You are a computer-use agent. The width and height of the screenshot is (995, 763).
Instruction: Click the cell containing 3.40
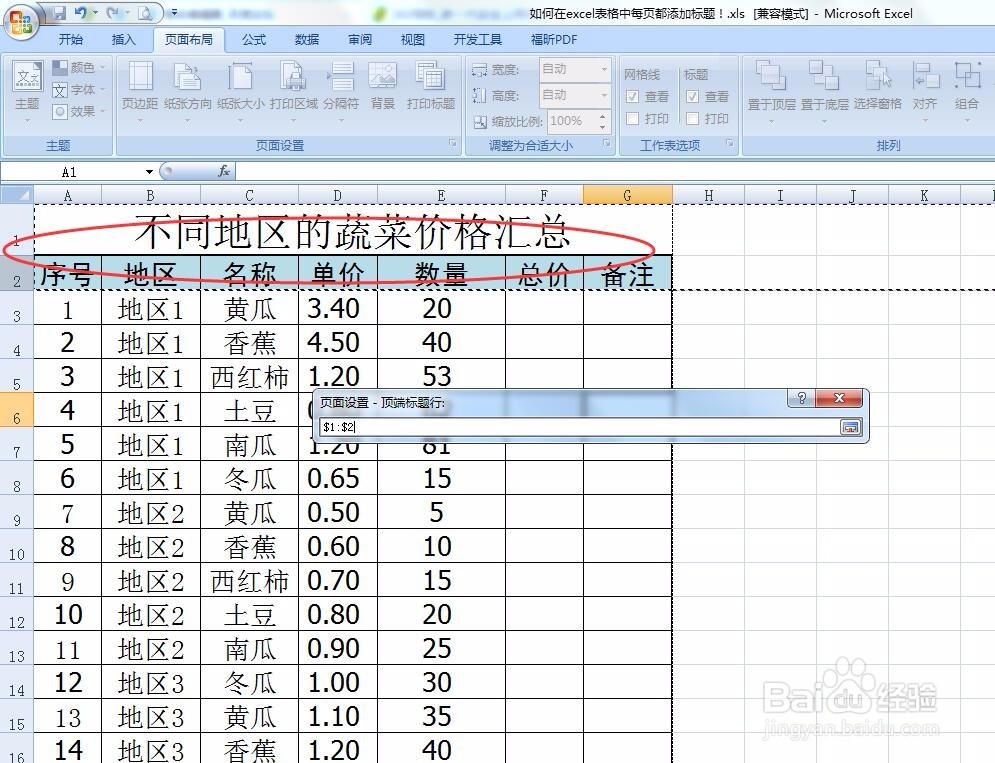[338, 309]
